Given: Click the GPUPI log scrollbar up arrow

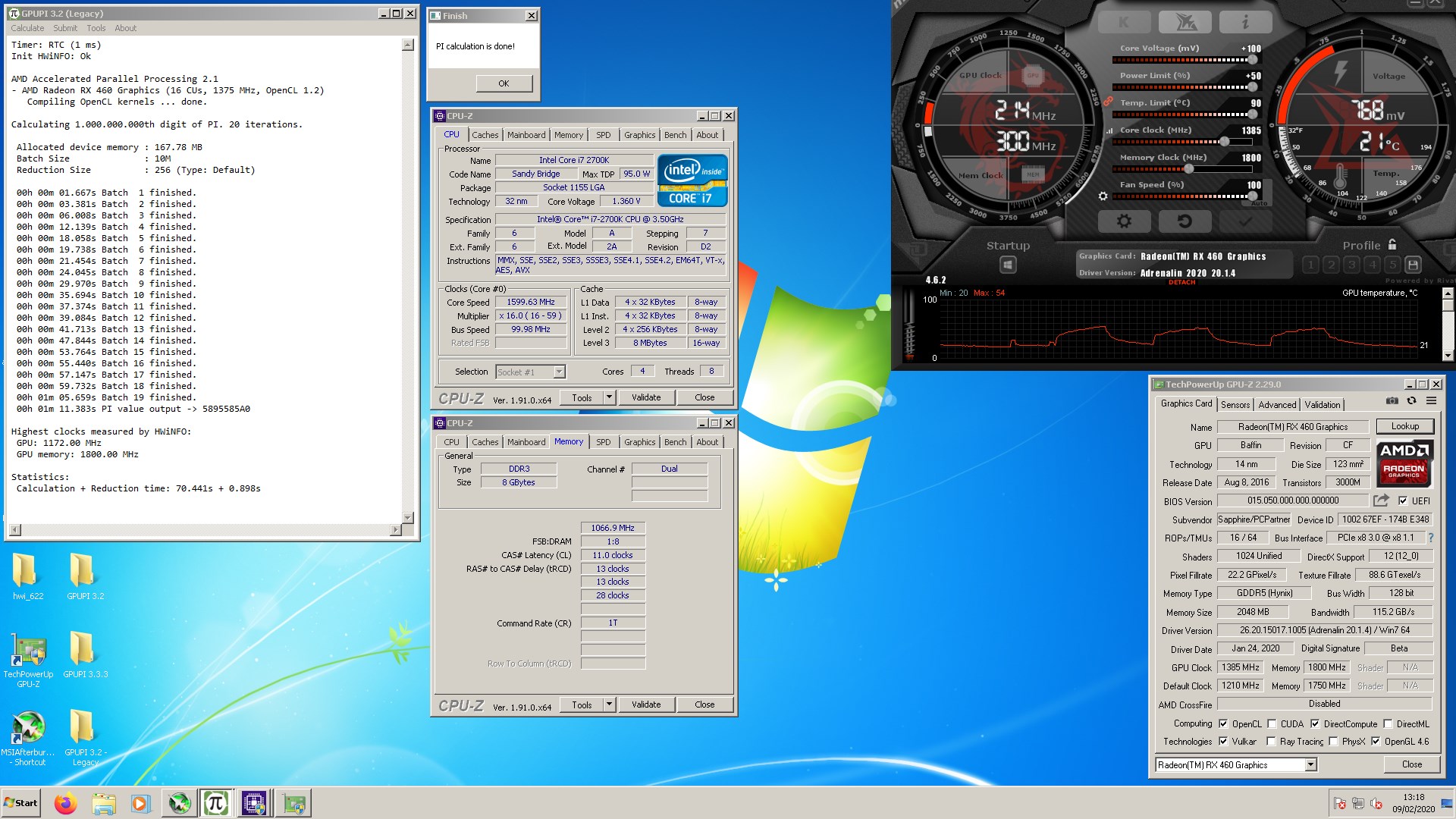Looking at the screenshot, I should [x=408, y=45].
